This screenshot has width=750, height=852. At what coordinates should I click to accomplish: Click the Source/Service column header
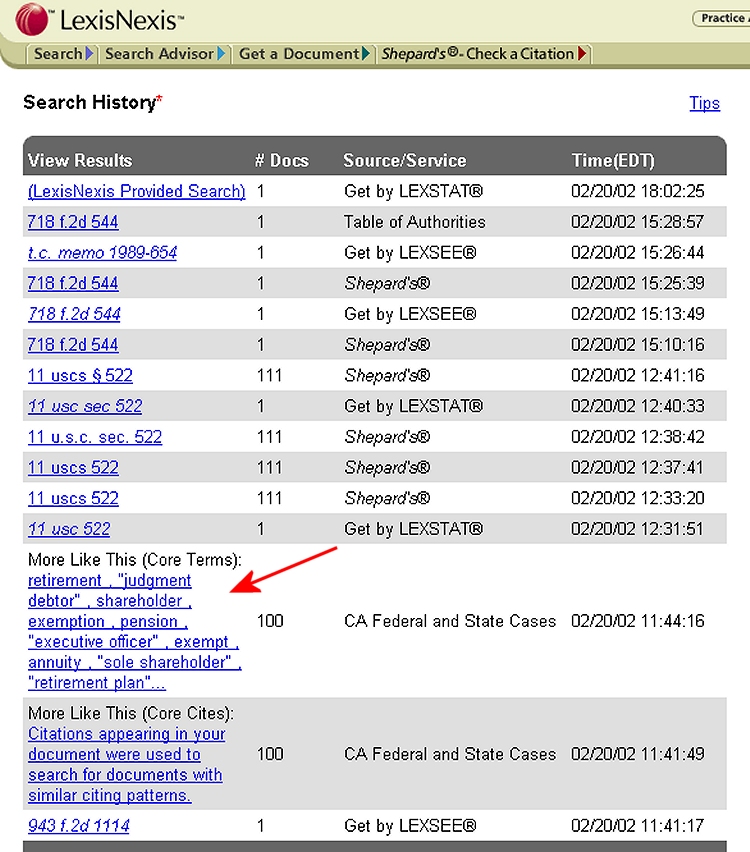point(404,160)
